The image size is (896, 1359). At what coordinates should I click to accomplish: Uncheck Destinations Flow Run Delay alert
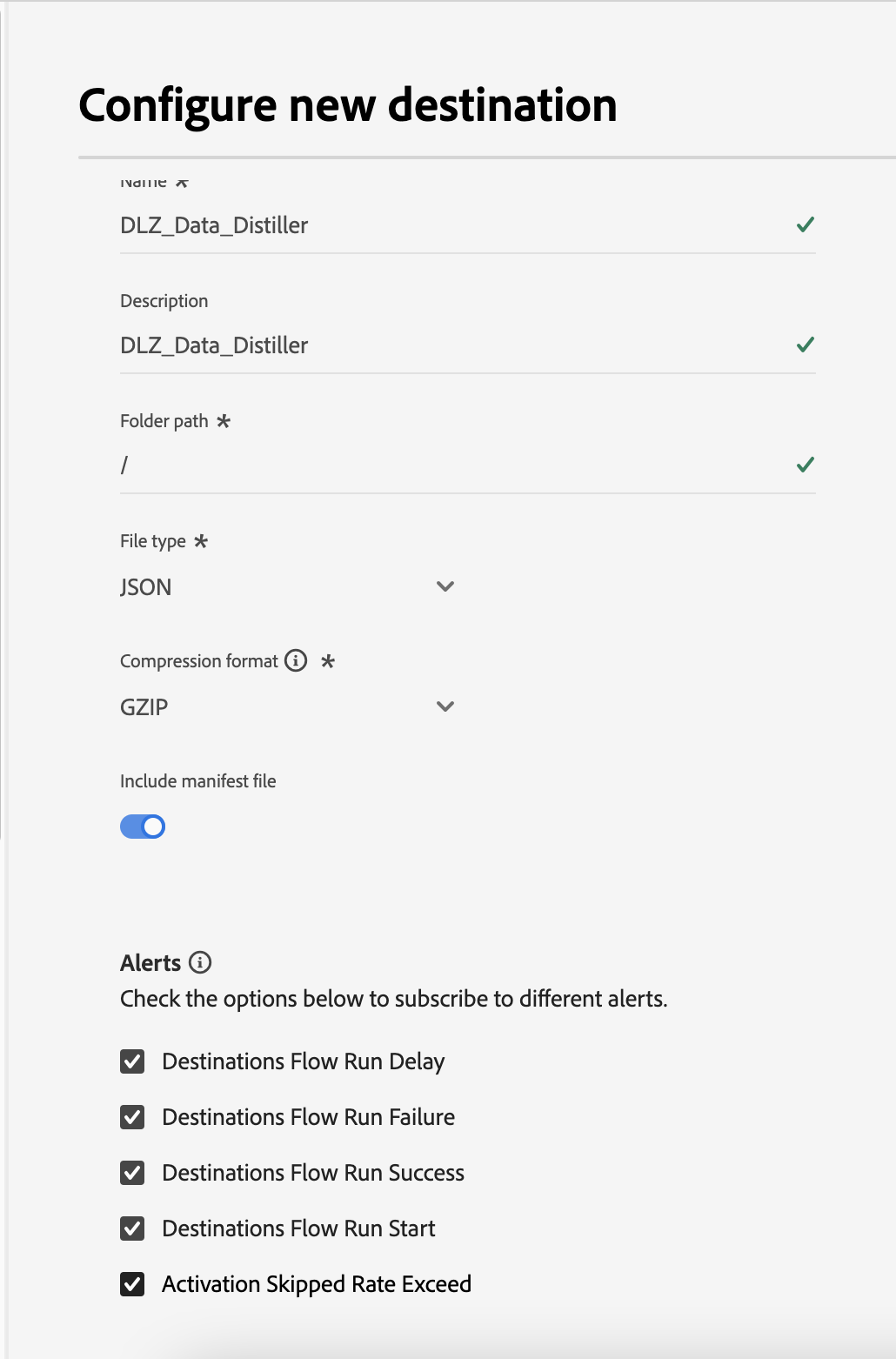(132, 1061)
